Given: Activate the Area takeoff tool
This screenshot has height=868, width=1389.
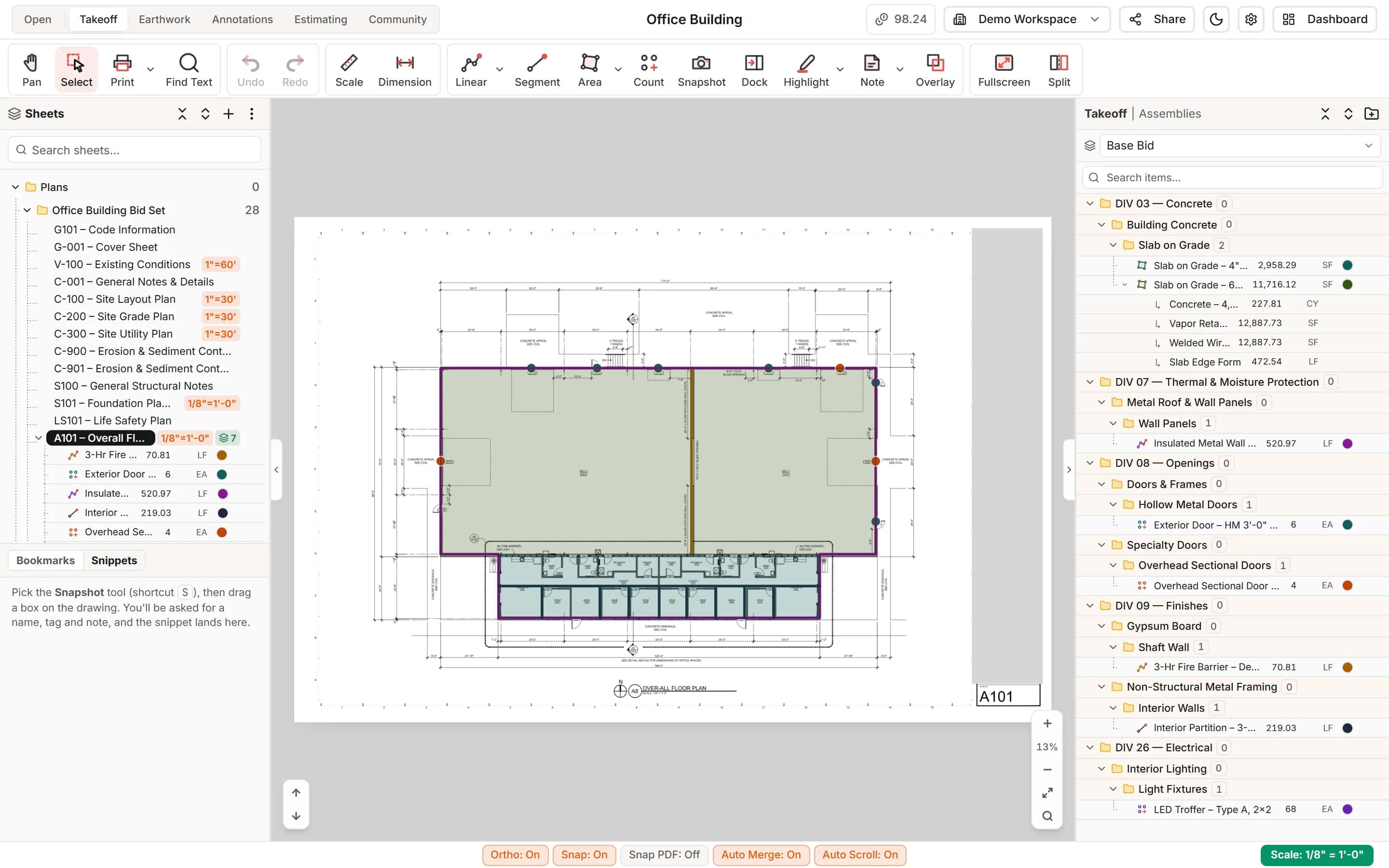Looking at the screenshot, I should coord(589,70).
